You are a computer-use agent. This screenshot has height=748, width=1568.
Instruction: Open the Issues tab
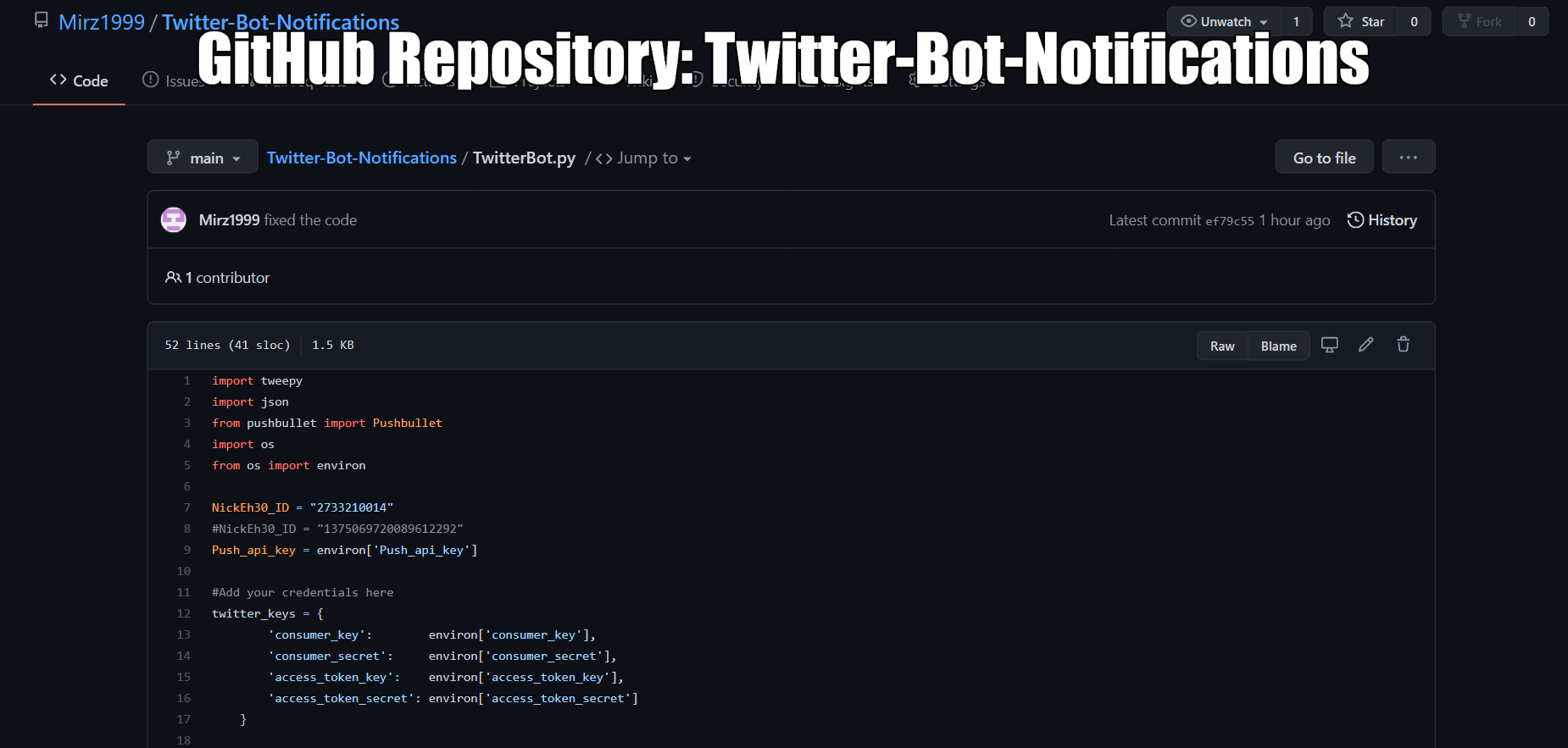click(x=174, y=80)
